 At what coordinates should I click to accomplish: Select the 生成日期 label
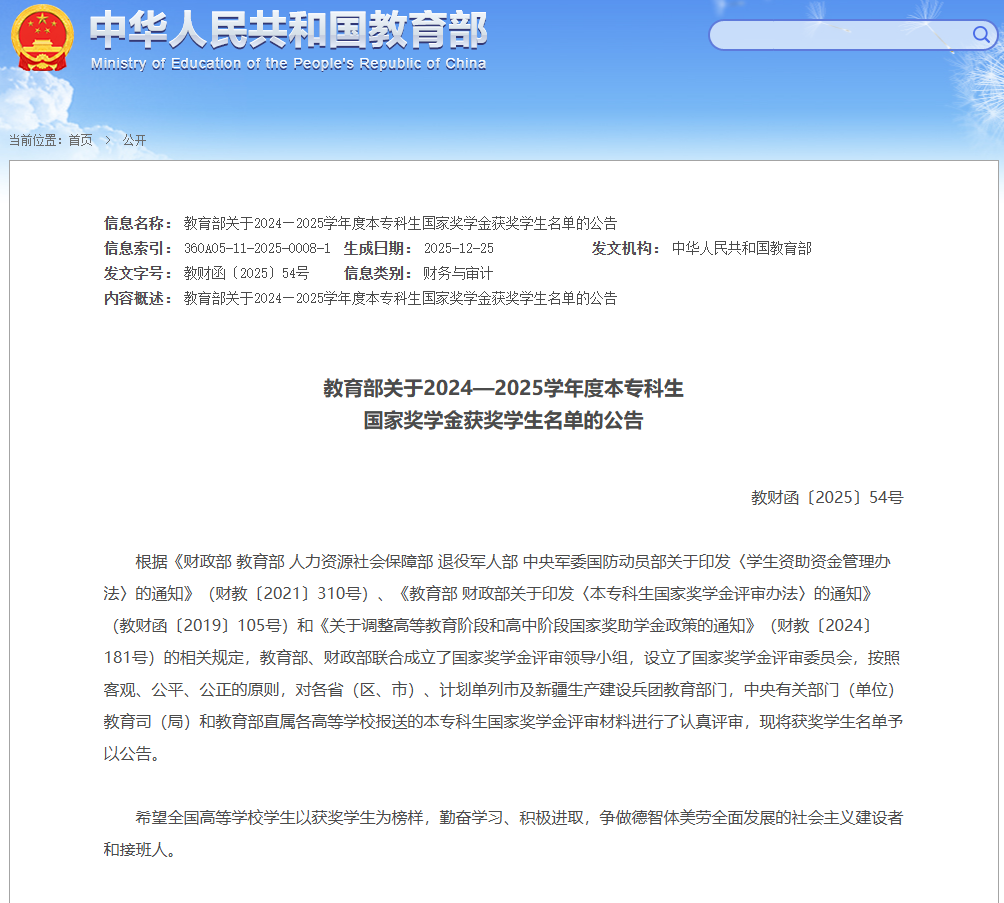378,248
